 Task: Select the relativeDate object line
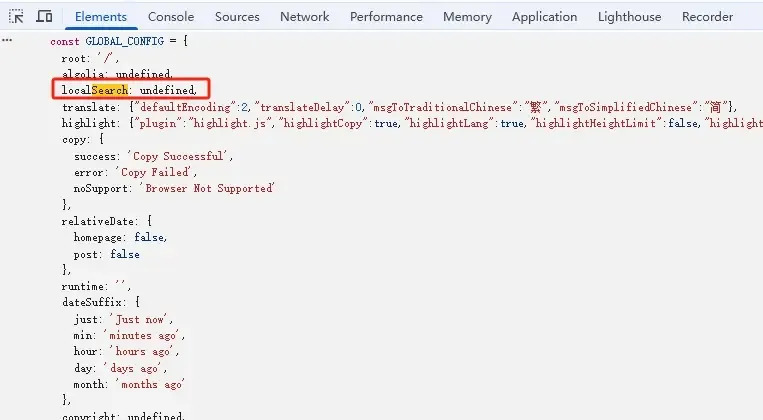[107, 221]
